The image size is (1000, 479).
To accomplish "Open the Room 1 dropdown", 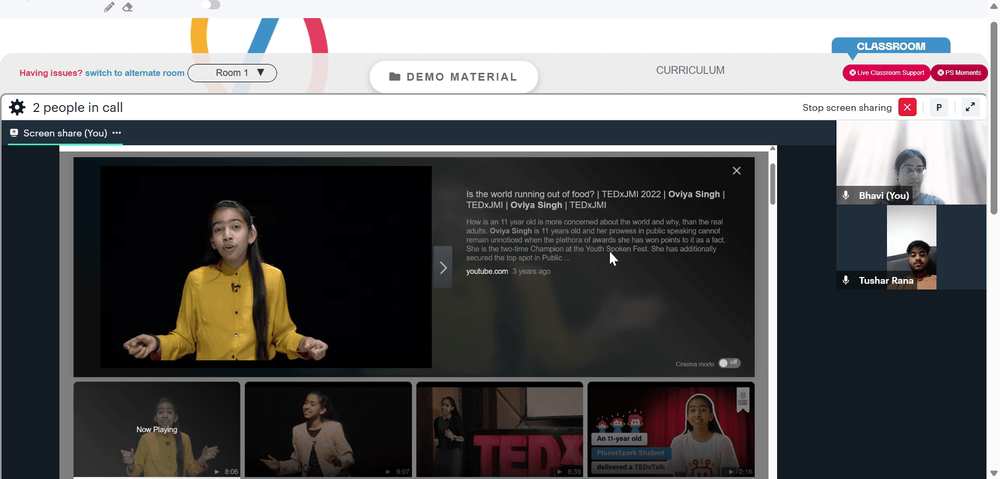I will click(x=232, y=73).
